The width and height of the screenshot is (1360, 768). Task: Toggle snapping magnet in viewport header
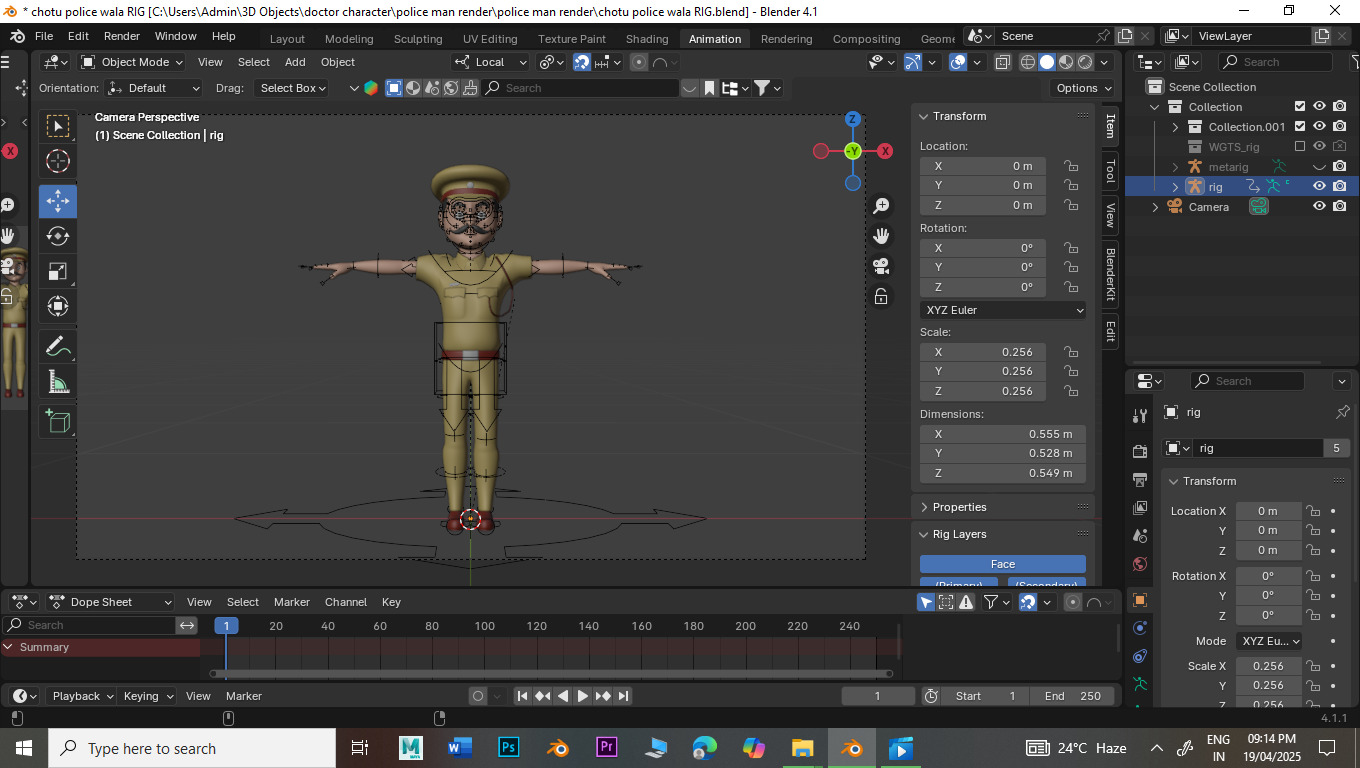coord(582,62)
